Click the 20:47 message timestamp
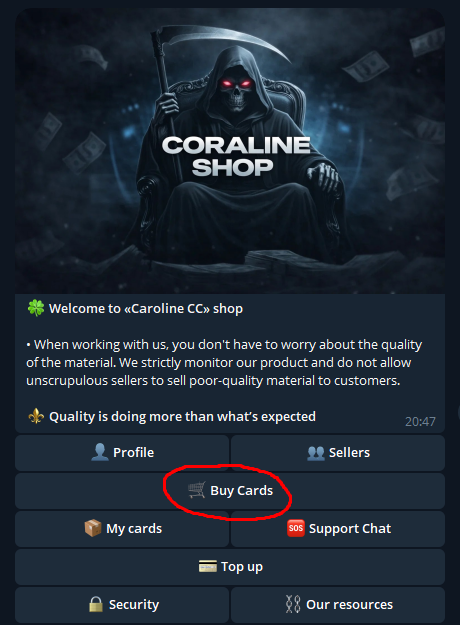The width and height of the screenshot is (460, 625). pos(420,421)
